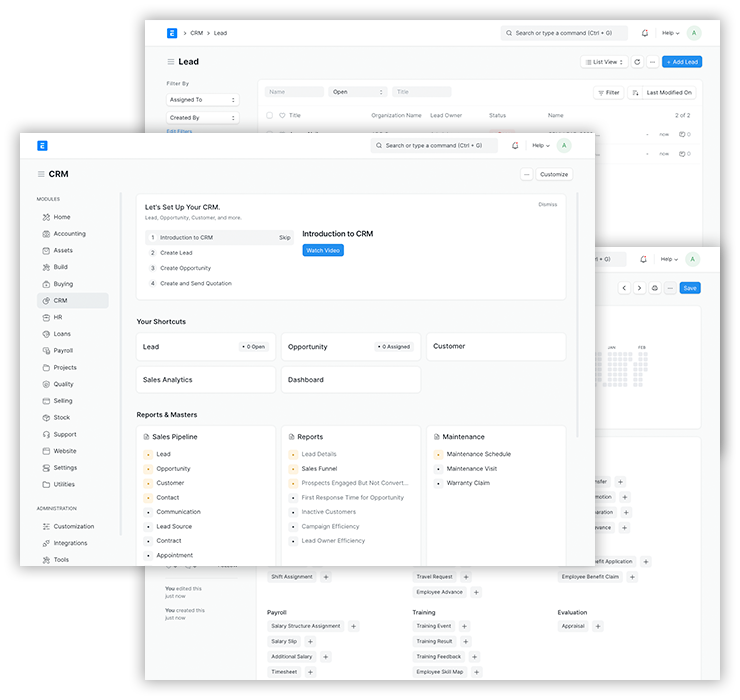The width and height of the screenshot is (740, 700).
Task: Tick the select-all checkbox in Lead list
Action: pos(269,115)
